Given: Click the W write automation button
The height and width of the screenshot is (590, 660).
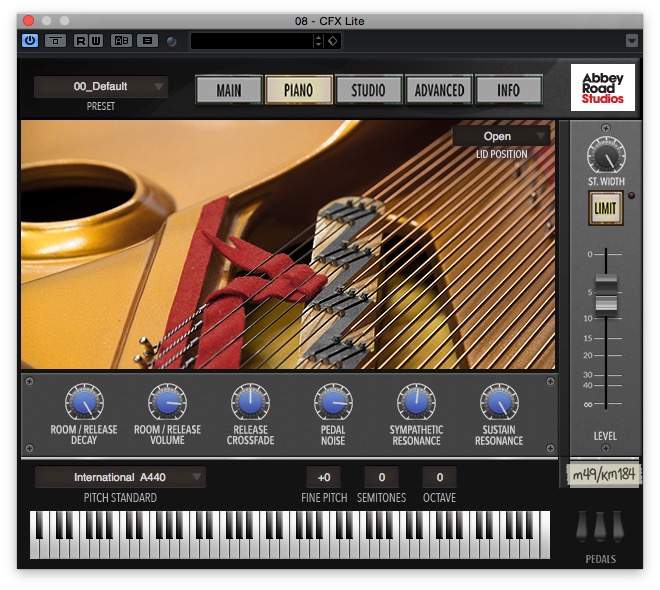Looking at the screenshot, I should pyautogui.click(x=96, y=41).
